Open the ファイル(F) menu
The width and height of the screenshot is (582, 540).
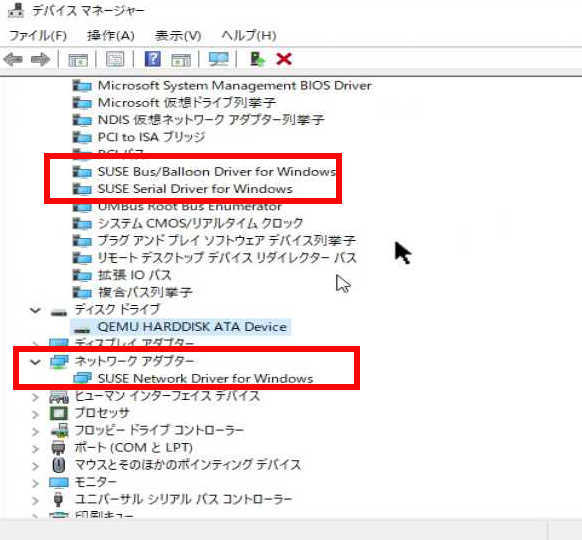pos(38,36)
